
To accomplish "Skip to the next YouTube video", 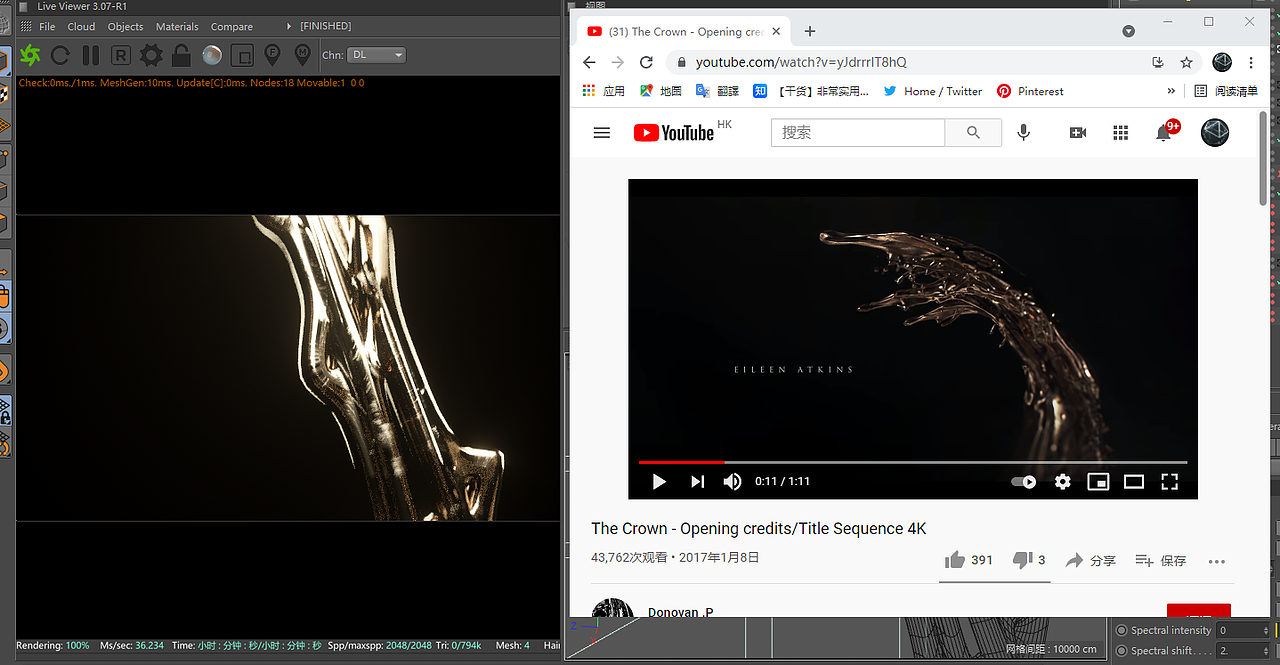I will pyautogui.click(x=697, y=482).
